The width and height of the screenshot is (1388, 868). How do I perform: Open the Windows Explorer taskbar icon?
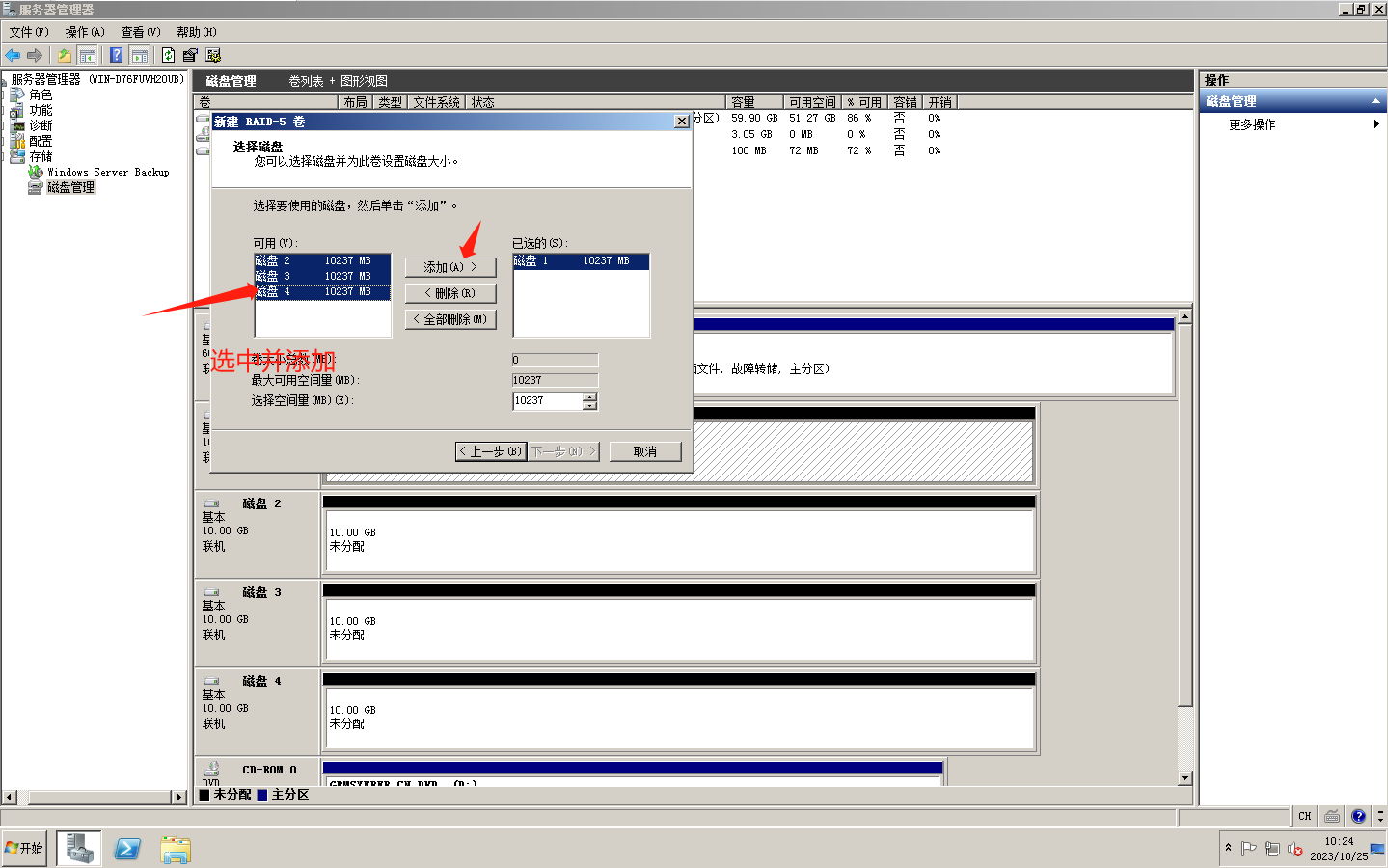[x=176, y=849]
